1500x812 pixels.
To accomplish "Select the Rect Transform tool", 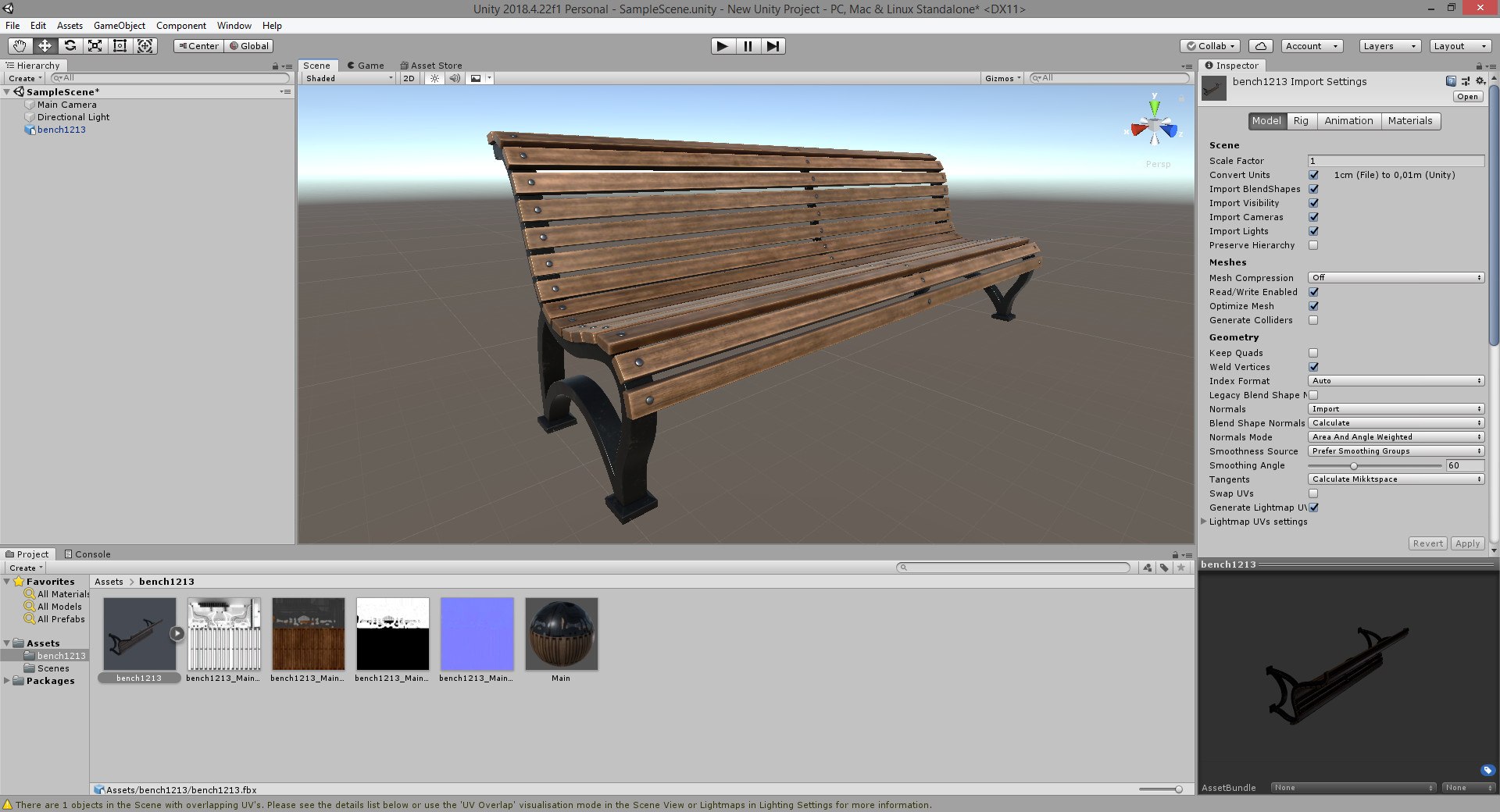I will 120,46.
